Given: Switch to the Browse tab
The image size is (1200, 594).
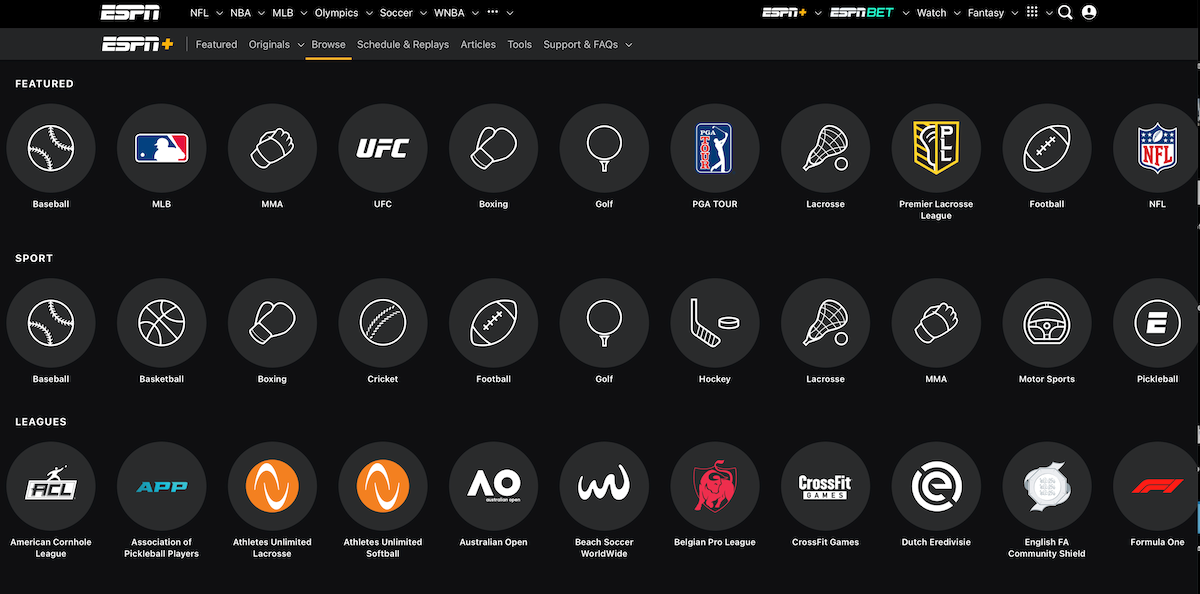Looking at the screenshot, I should point(328,45).
